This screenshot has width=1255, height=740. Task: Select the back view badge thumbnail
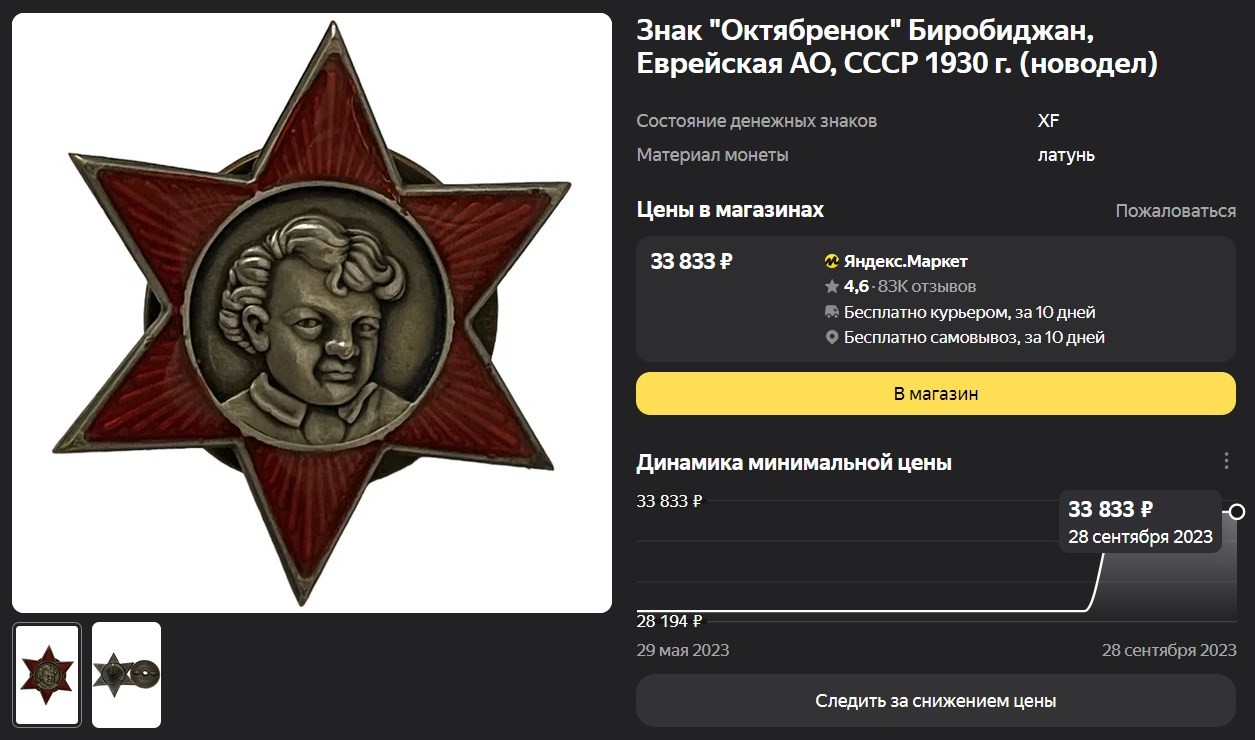coord(126,675)
